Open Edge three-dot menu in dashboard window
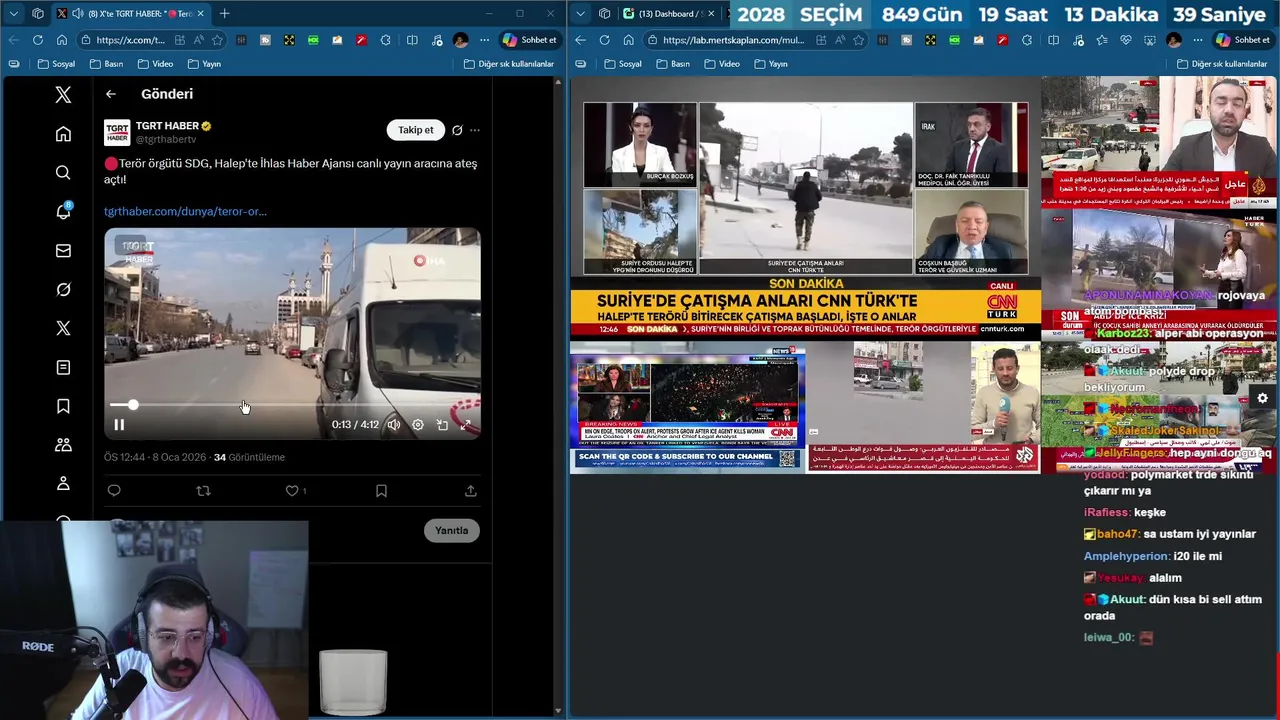 point(1198,40)
